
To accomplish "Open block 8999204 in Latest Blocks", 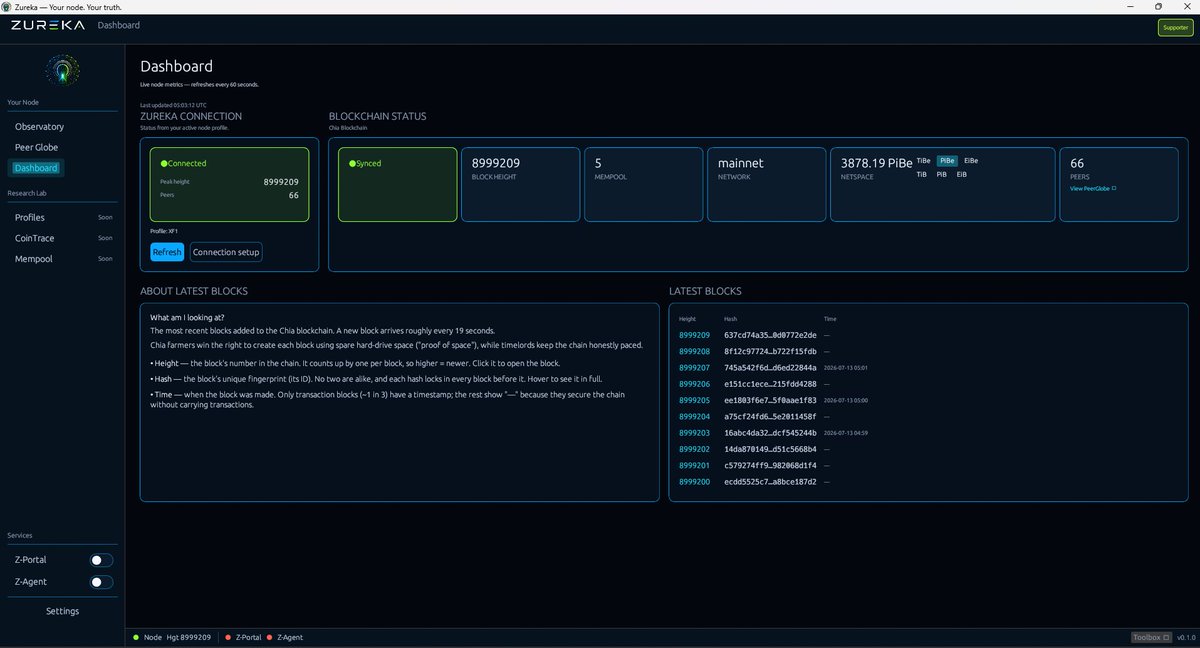I will tap(694, 417).
